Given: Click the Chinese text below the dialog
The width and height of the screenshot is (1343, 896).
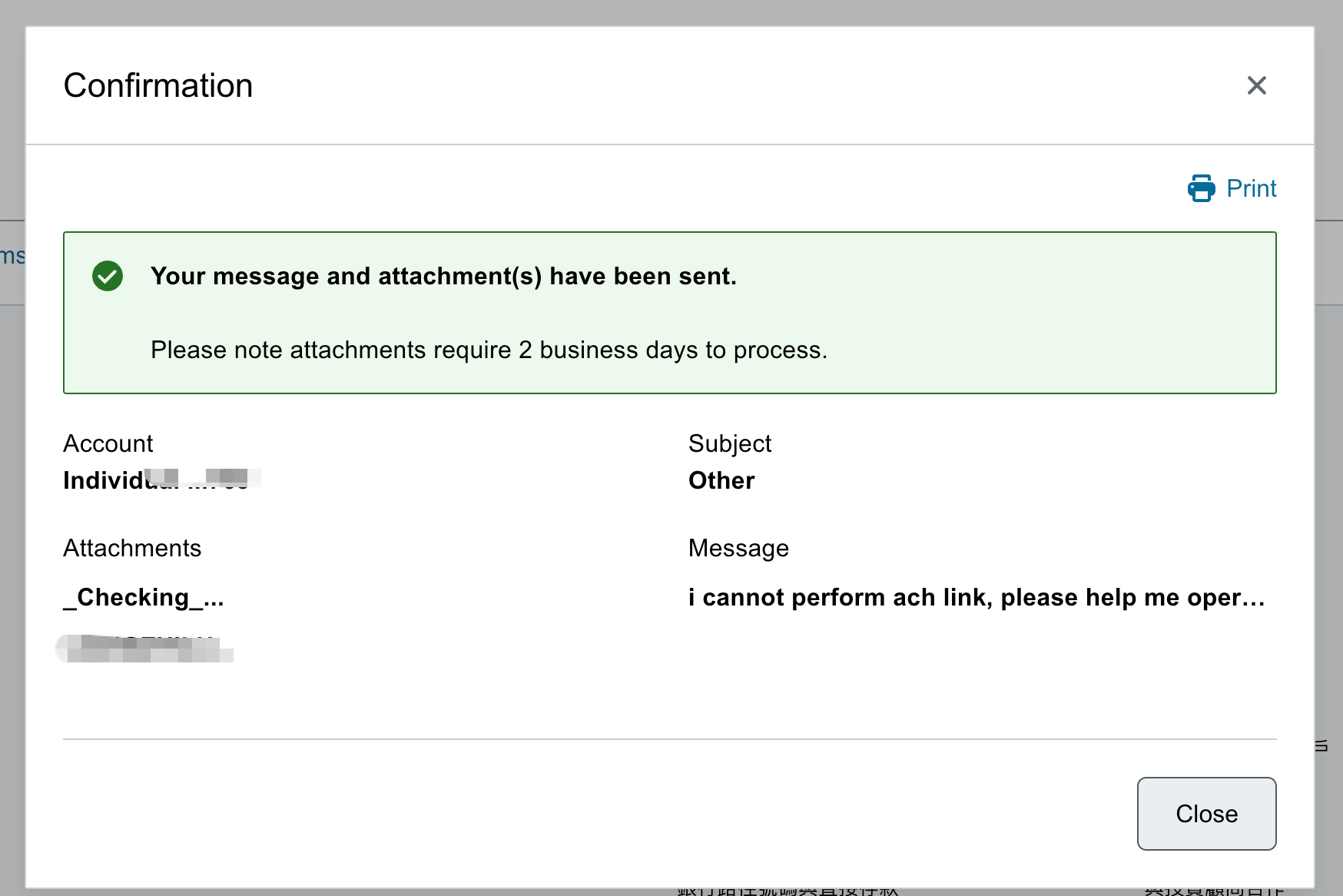Looking at the screenshot, I should 788,891.
